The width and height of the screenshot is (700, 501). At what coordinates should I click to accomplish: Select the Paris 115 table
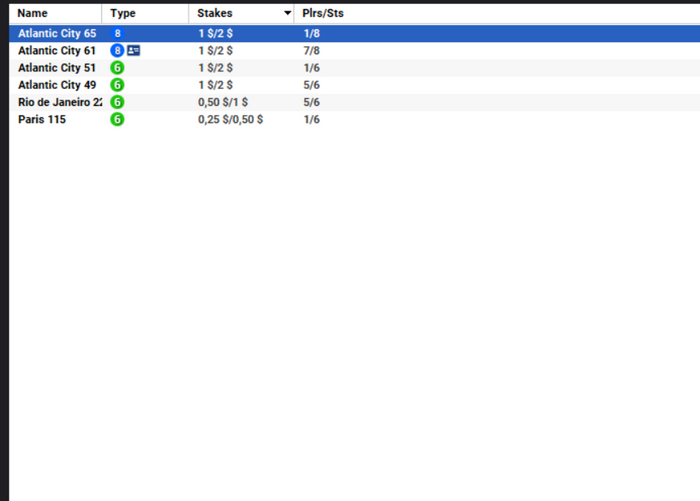point(354,119)
